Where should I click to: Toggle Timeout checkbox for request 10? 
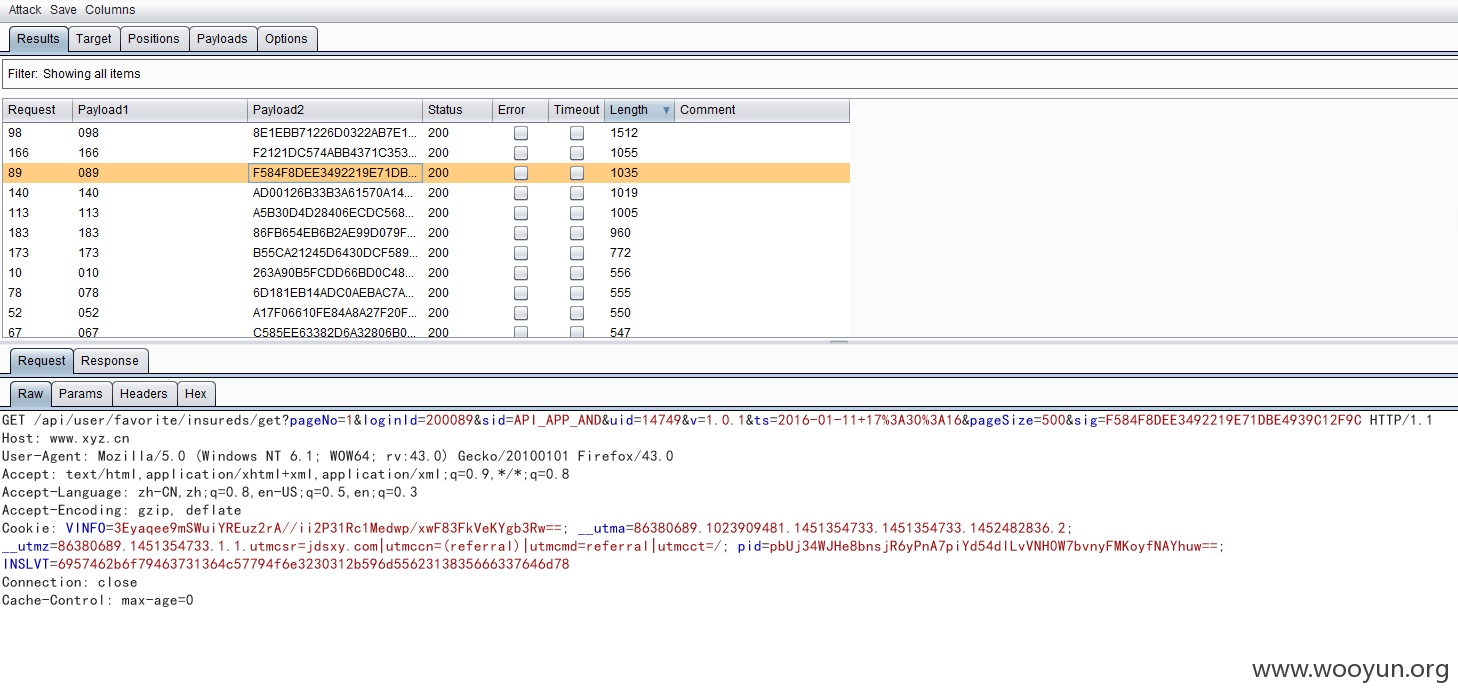577,273
